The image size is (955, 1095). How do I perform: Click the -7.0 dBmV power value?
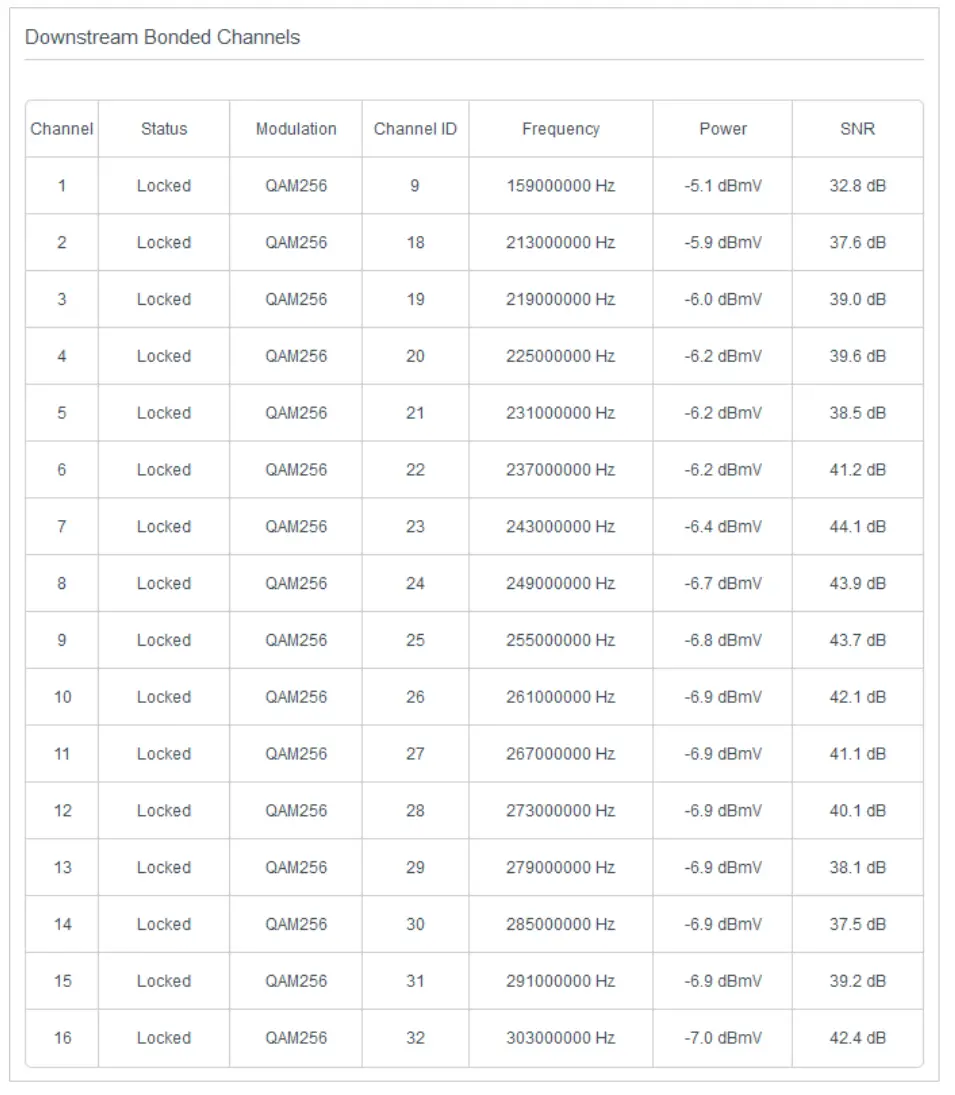pyautogui.click(x=723, y=1038)
